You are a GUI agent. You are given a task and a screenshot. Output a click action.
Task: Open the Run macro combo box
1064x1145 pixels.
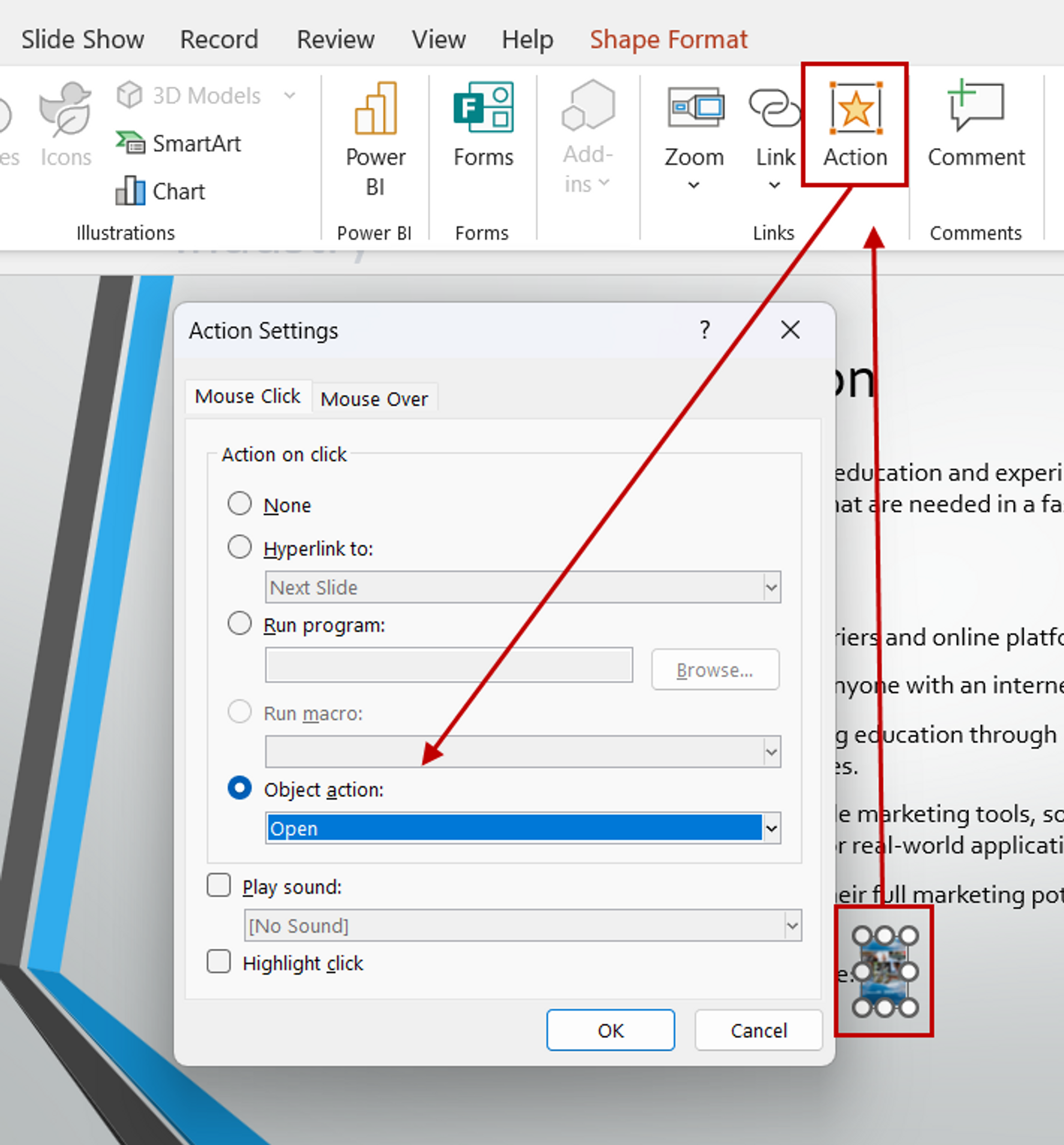(x=523, y=752)
